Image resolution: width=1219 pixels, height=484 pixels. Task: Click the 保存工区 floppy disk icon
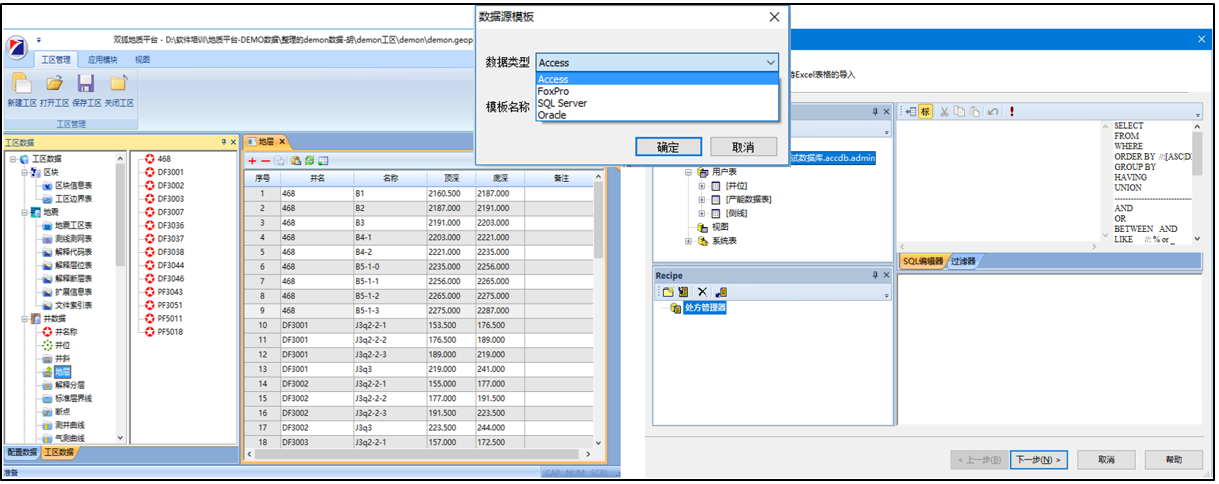pyautogui.click(x=86, y=84)
